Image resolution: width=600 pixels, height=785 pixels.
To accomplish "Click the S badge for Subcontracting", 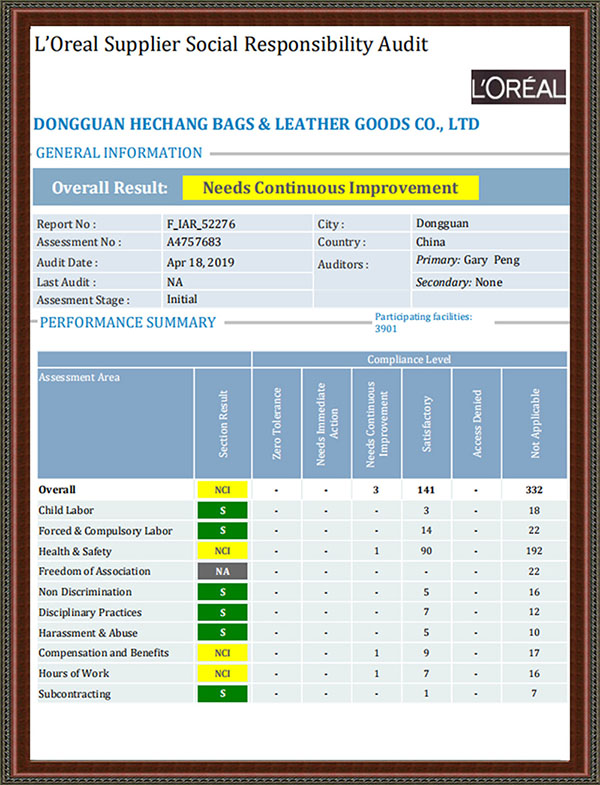I will point(222,694).
